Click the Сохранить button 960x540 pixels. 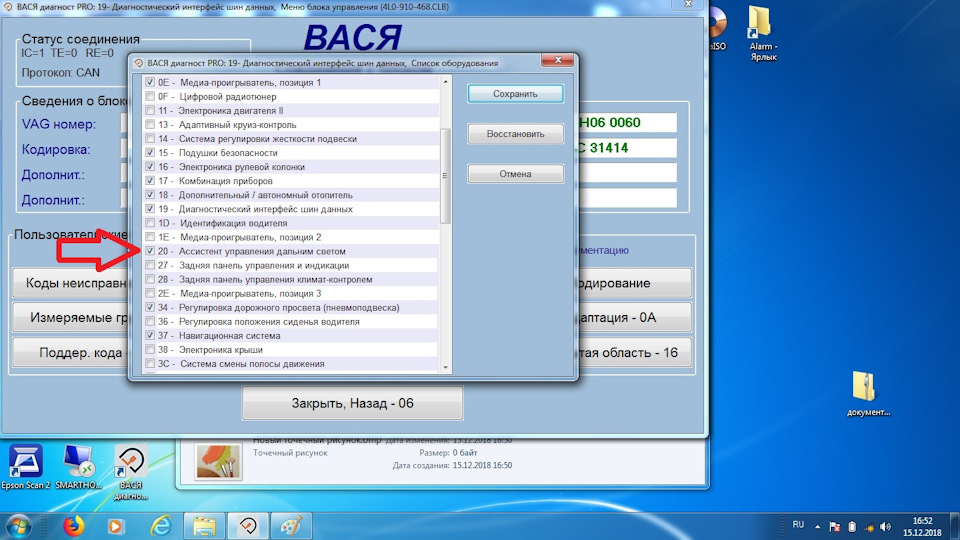tap(516, 94)
